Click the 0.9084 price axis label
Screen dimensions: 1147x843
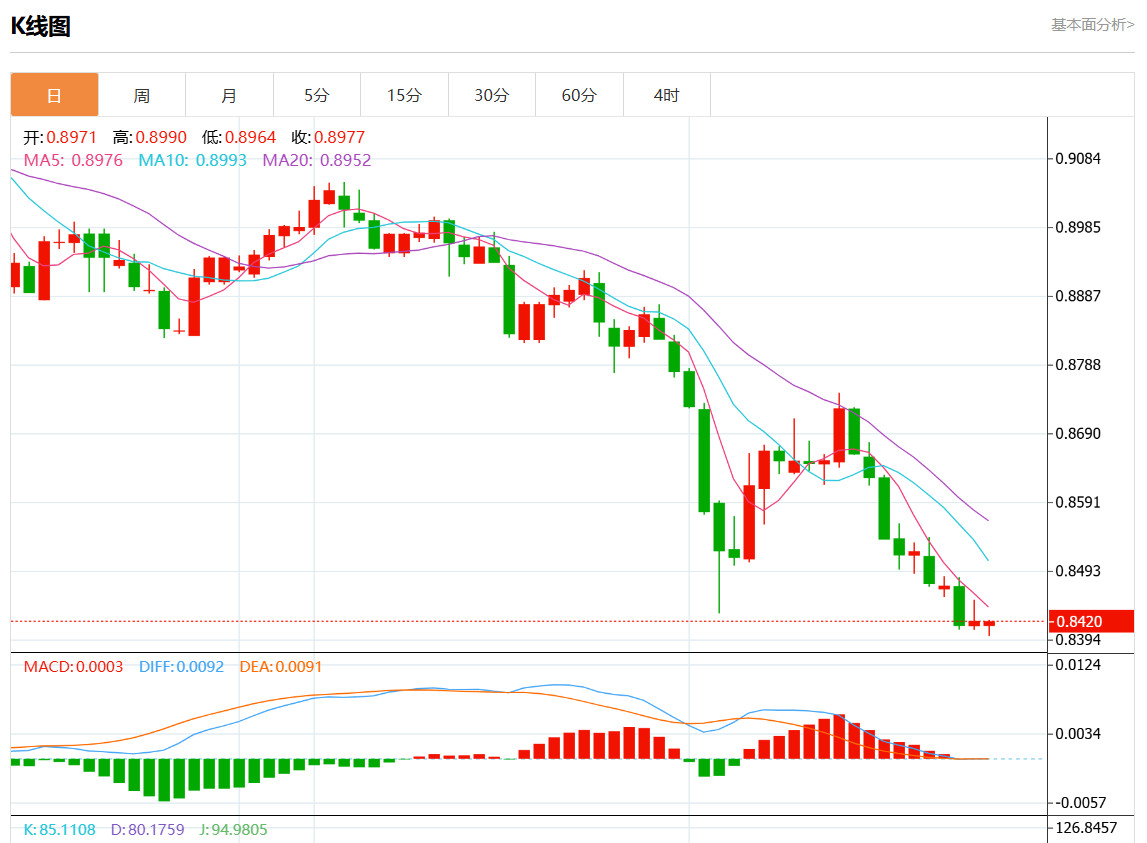(x=1078, y=159)
